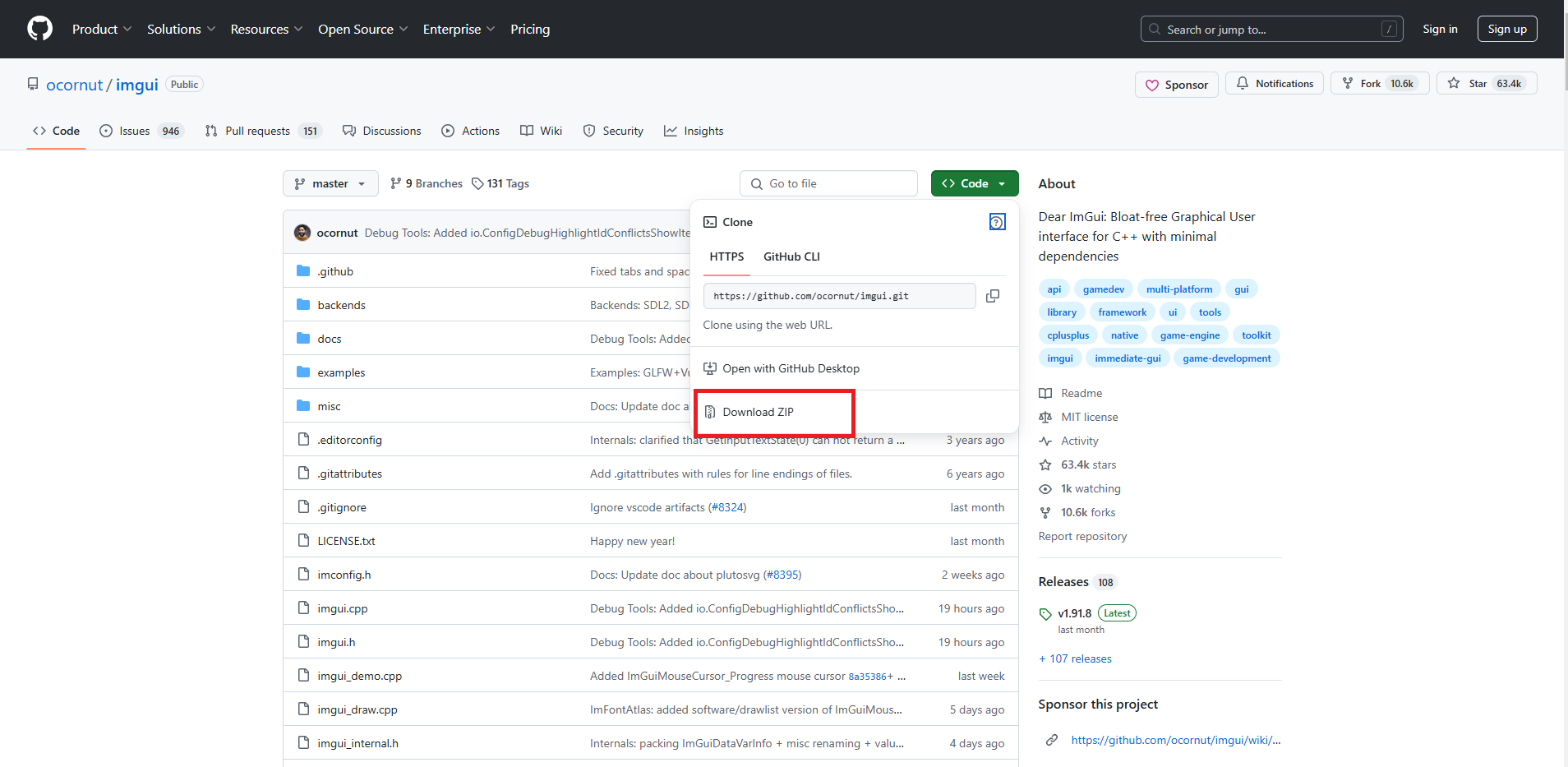
Task: Expand the Open Source menu
Action: pos(362,29)
